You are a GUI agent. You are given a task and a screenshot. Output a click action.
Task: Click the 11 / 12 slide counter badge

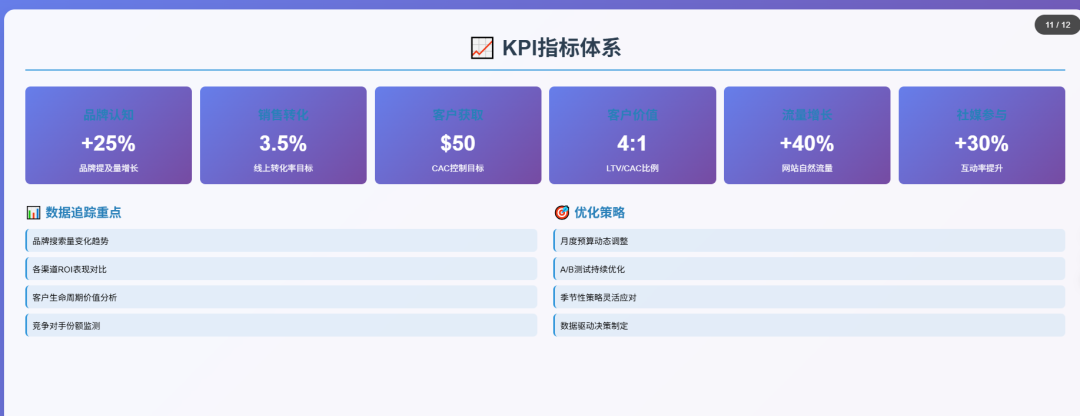1057,25
